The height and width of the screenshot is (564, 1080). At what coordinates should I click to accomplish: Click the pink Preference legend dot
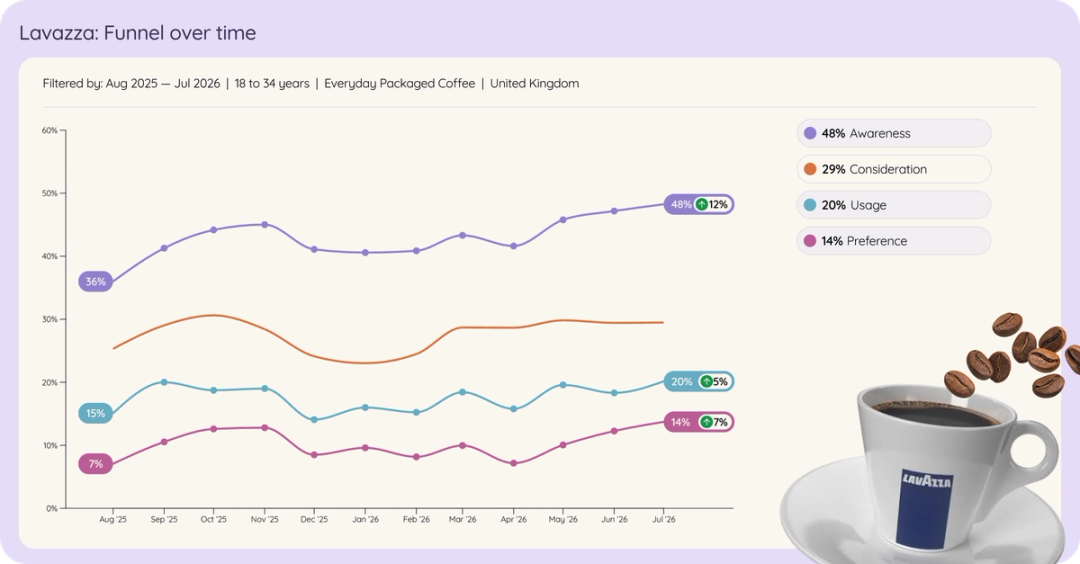(x=810, y=241)
